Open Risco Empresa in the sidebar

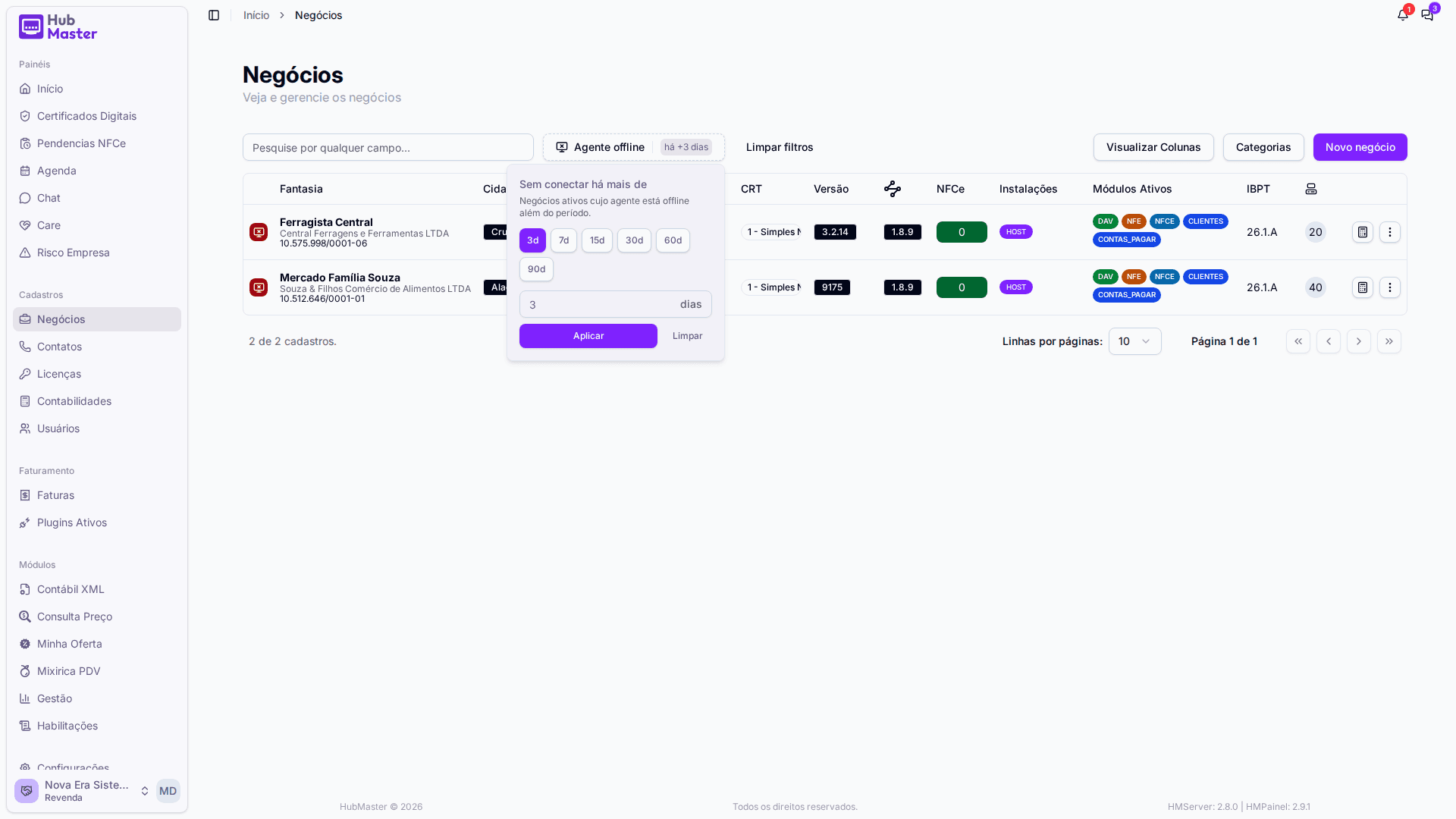(97, 253)
